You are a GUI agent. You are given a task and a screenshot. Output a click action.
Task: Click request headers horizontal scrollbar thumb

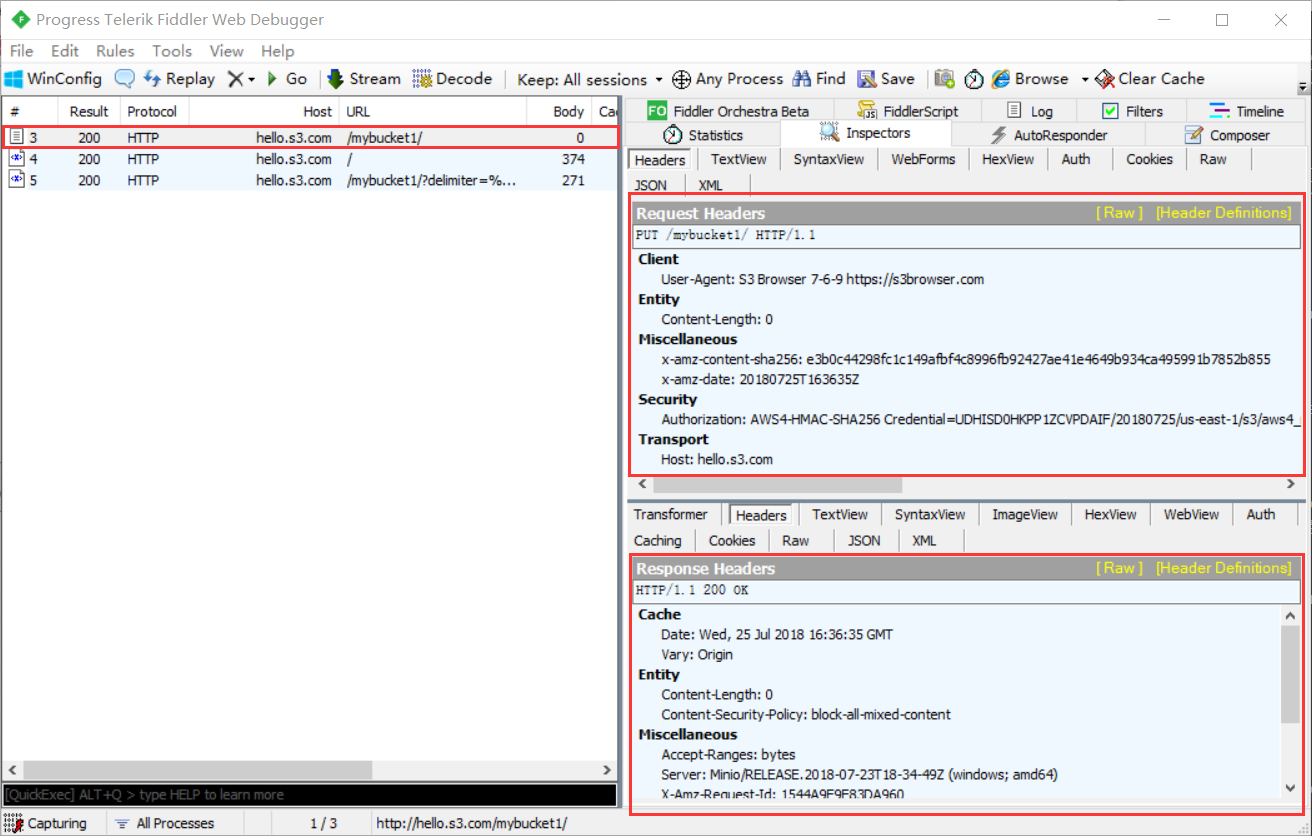[x=777, y=484]
